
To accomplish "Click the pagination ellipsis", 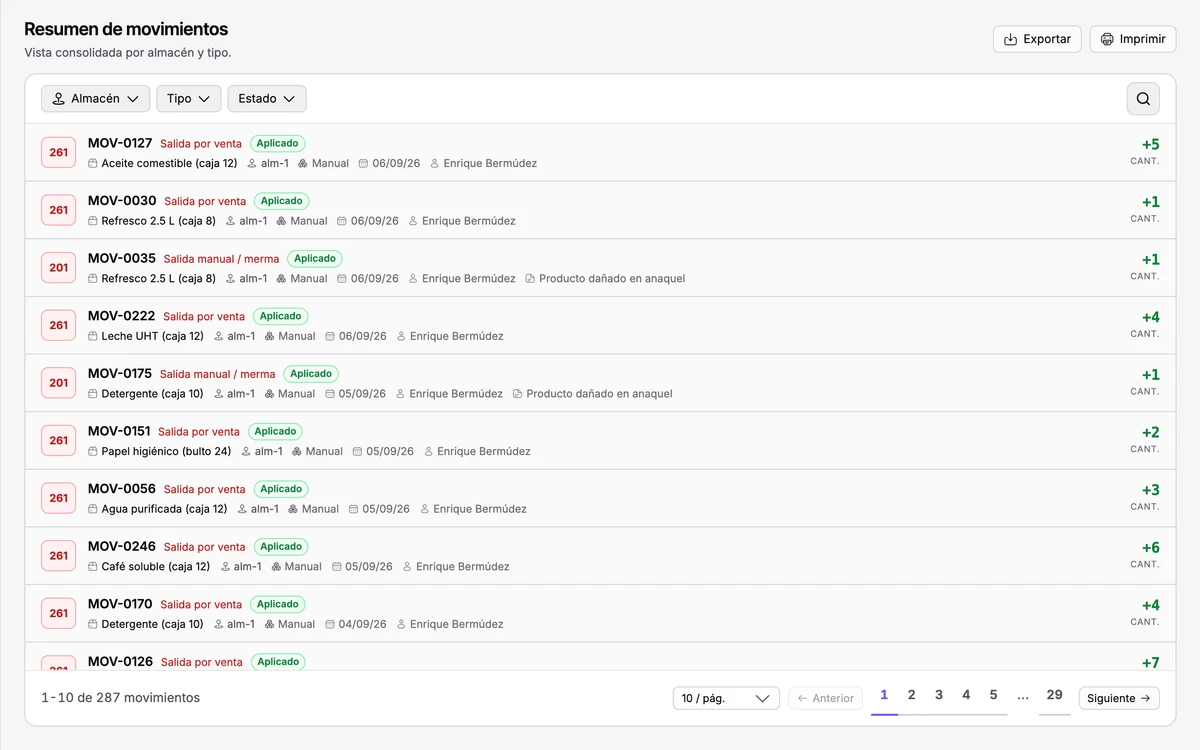I will tap(1022, 696).
